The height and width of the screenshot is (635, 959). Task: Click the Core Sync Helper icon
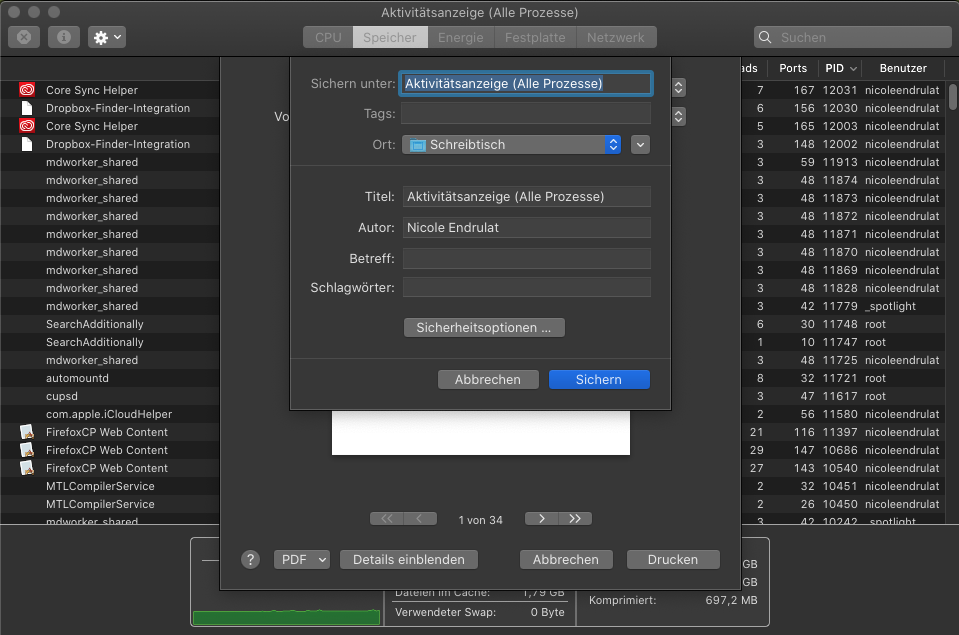(27, 90)
